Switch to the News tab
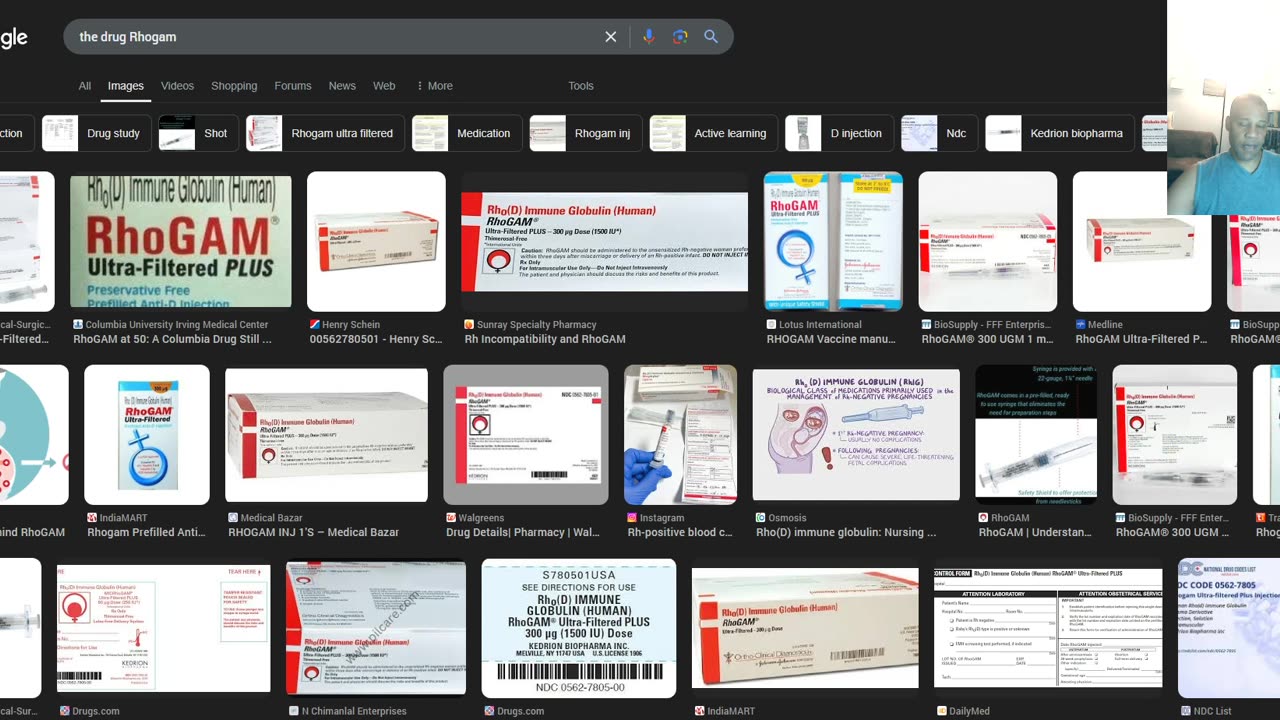This screenshot has height=720, width=1280. [x=342, y=86]
